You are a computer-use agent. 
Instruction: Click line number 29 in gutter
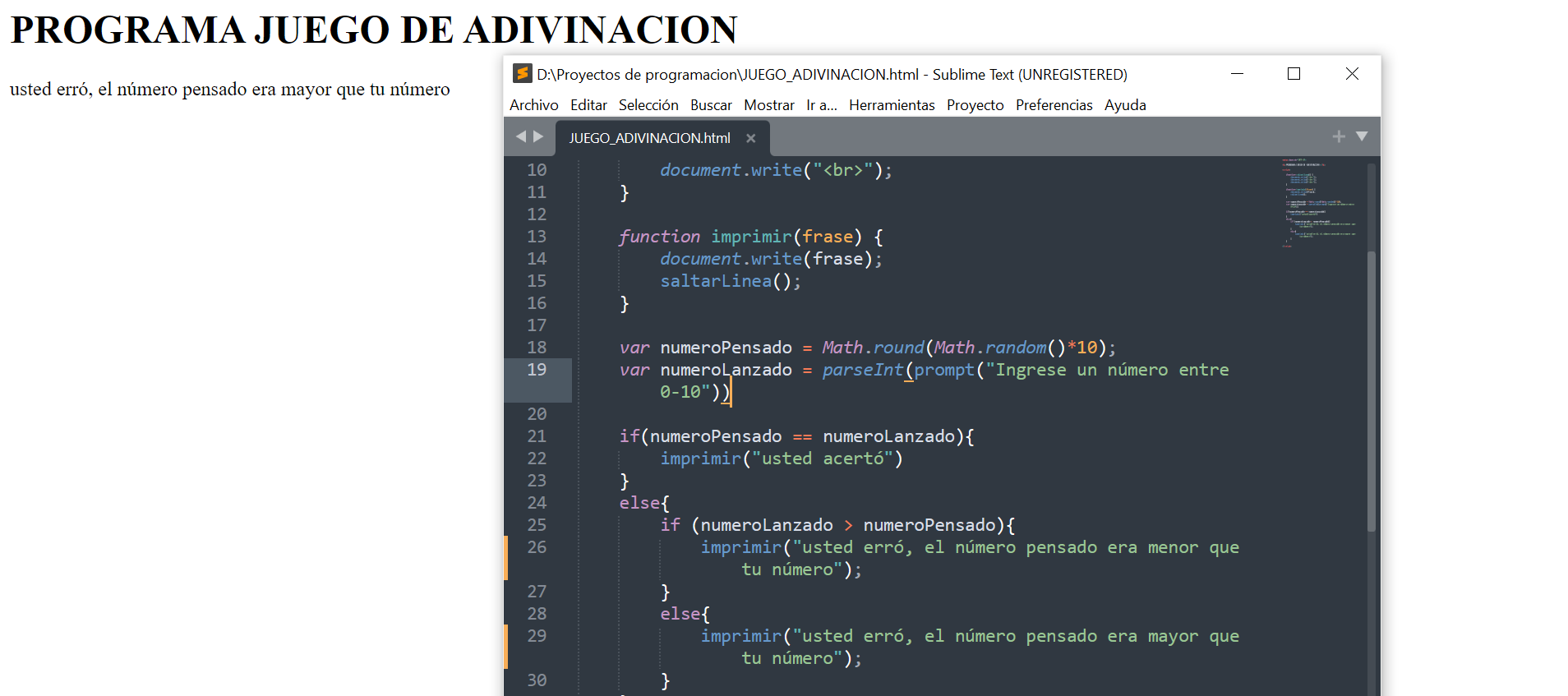click(x=537, y=636)
